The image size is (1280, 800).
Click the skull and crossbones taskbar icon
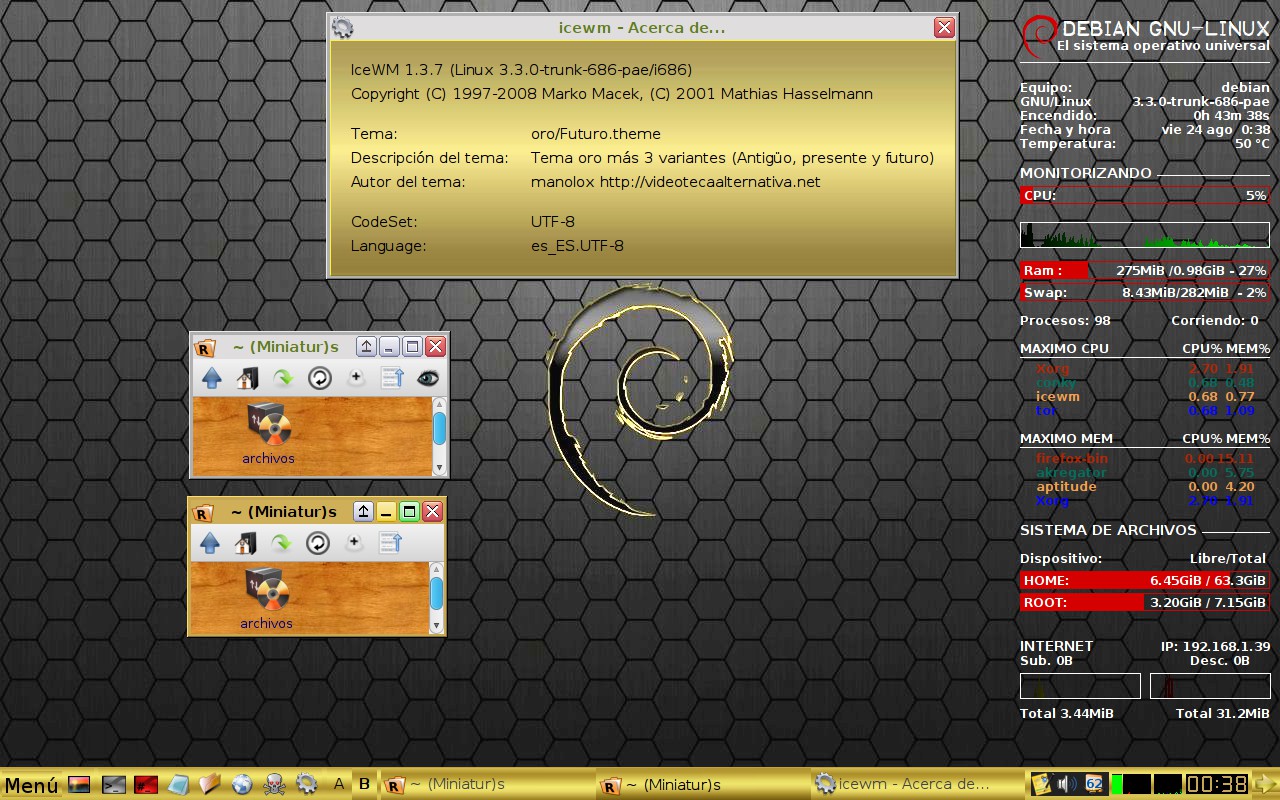click(x=274, y=785)
